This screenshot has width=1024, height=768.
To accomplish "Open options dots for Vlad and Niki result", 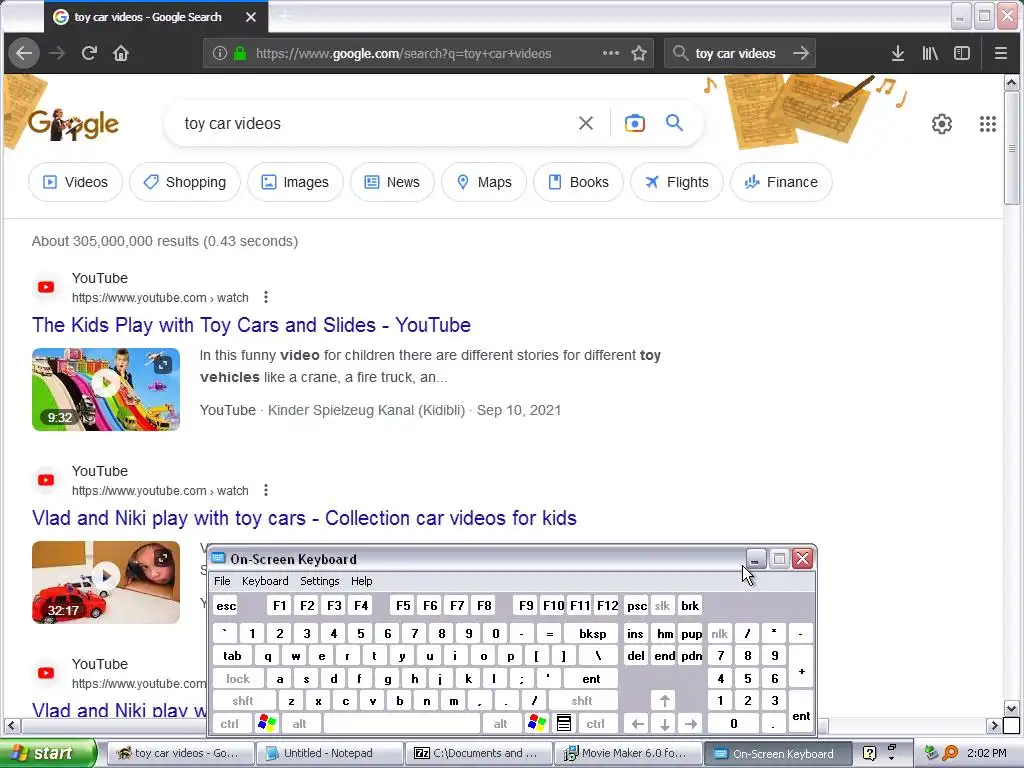I will tap(266, 490).
